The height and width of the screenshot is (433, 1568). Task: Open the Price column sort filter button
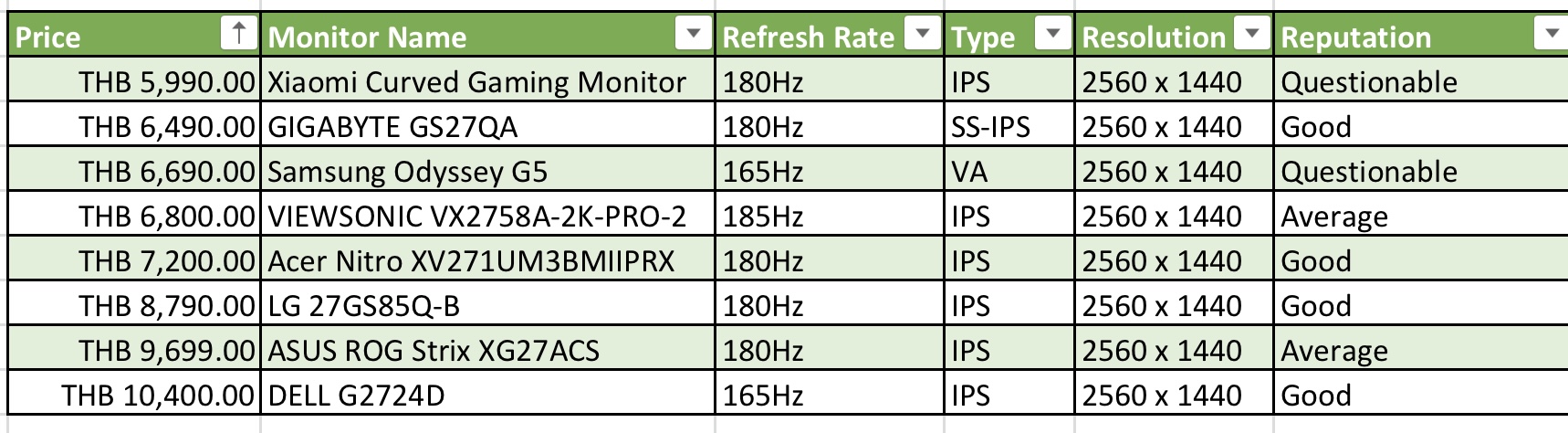click(x=239, y=35)
